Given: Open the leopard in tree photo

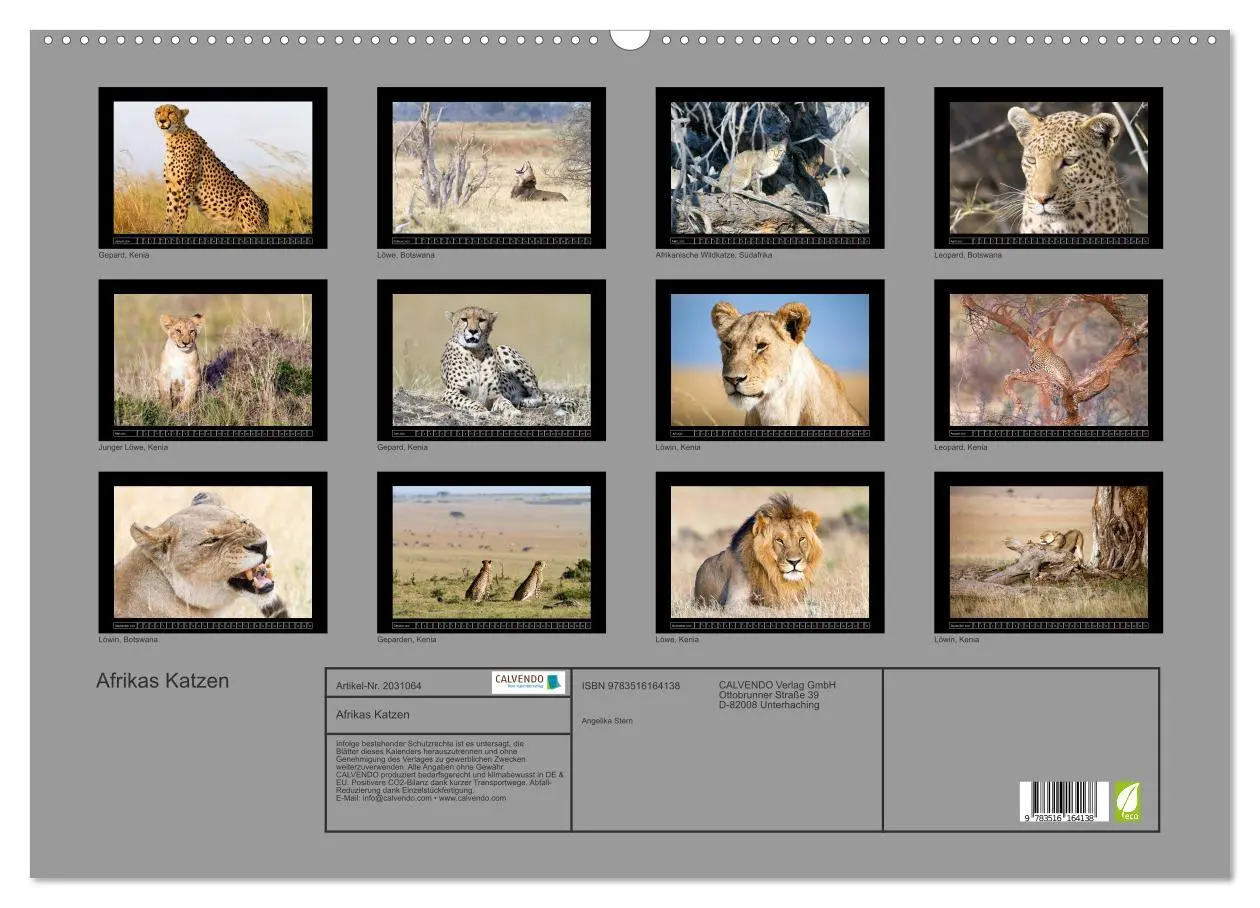Looking at the screenshot, I should [1048, 360].
